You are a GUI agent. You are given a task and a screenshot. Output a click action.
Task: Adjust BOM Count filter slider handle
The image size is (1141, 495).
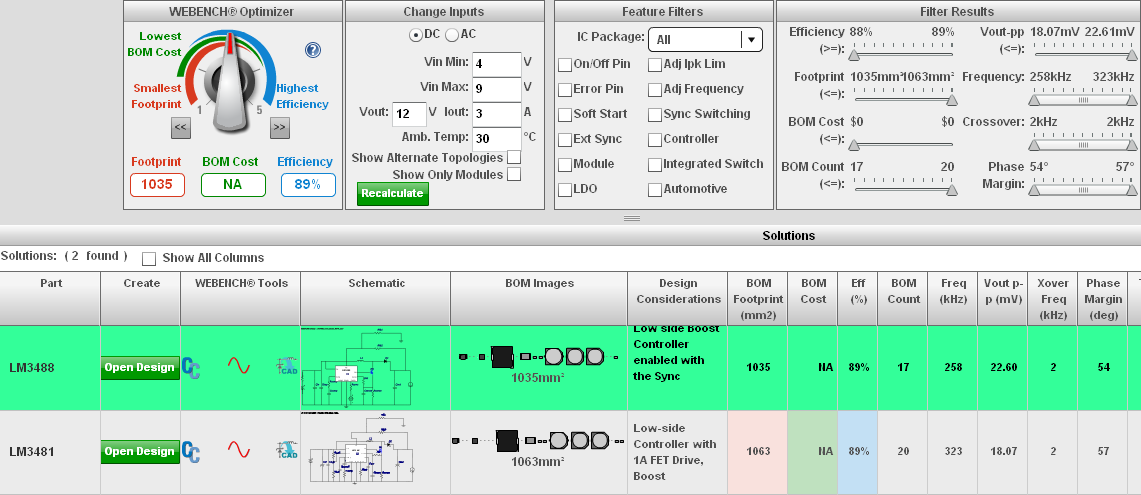pos(953,190)
